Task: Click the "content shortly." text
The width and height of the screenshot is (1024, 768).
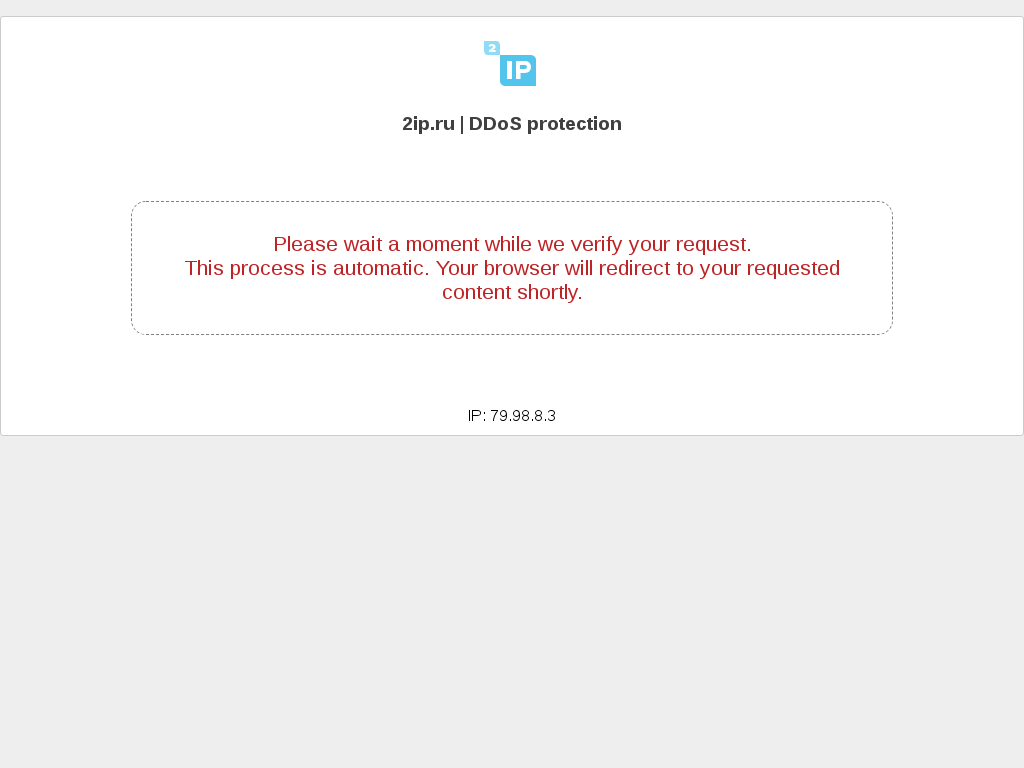Action: pos(512,292)
